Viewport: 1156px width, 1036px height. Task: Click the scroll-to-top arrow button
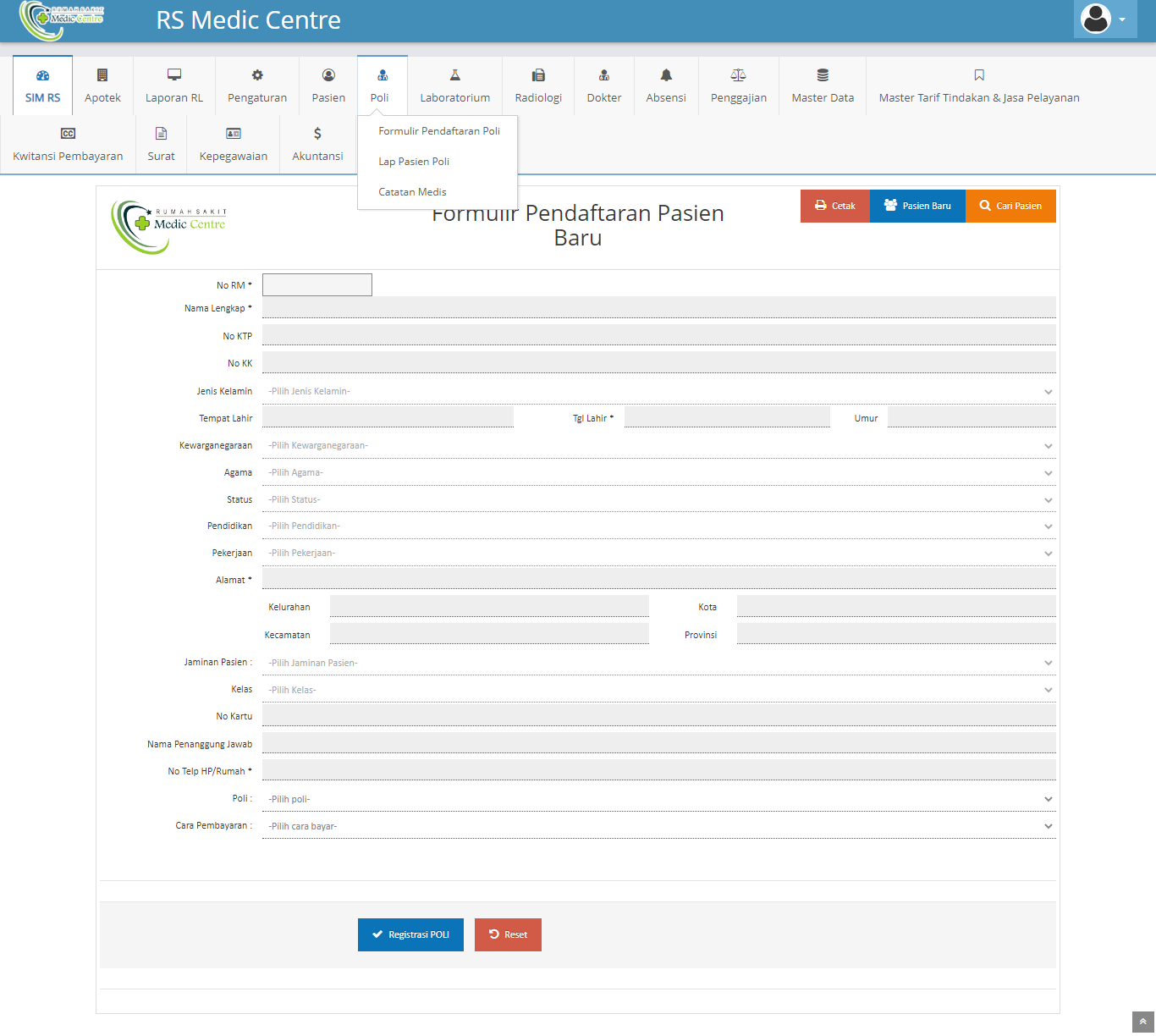(1142, 1022)
